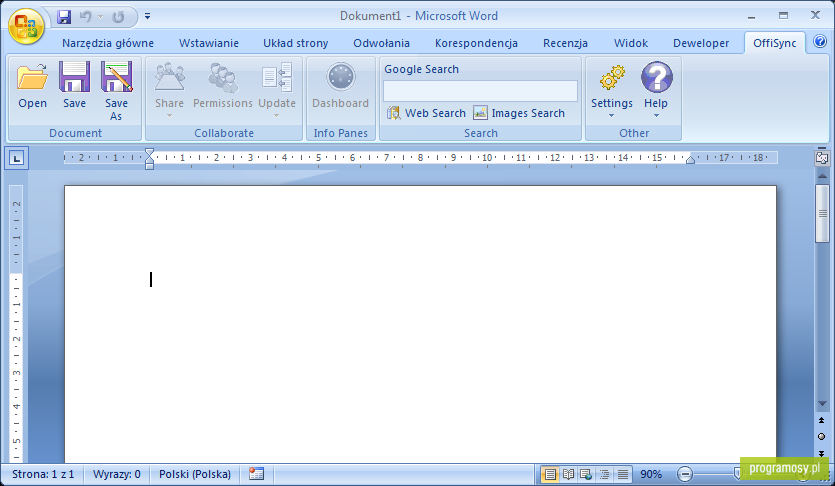Redo action in Quick Access toolbar

(118, 17)
